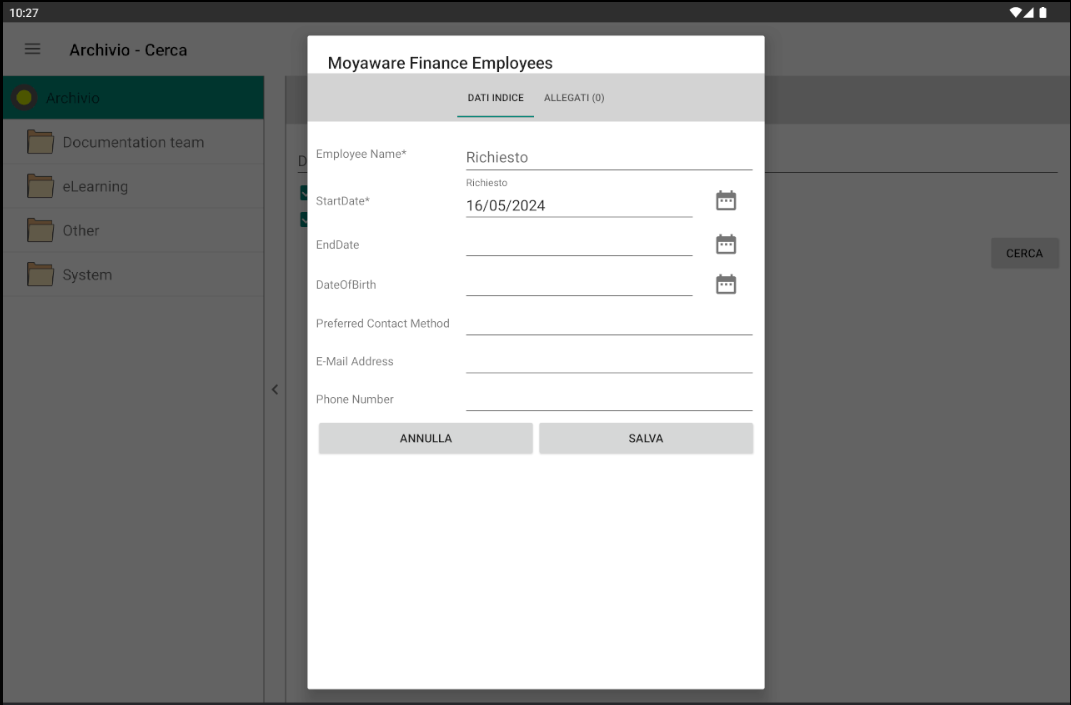The width and height of the screenshot is (1071, 705).
Task: Click the Documentation team folder icon
Action: click(40, 142)
